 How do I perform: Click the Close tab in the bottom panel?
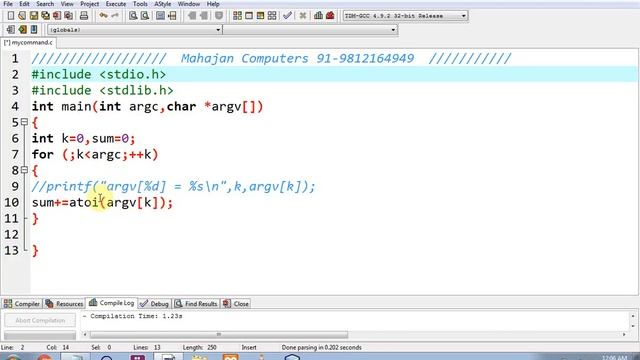pos(236,304)
